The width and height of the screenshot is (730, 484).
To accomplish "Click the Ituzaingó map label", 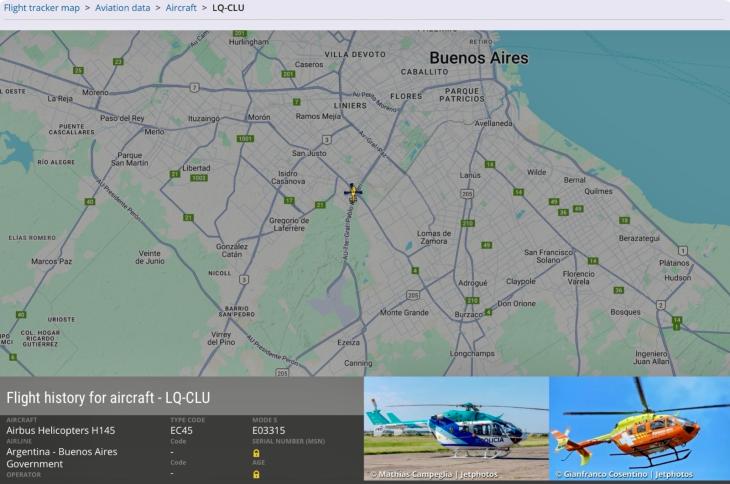I will click(x=204, y=119).
